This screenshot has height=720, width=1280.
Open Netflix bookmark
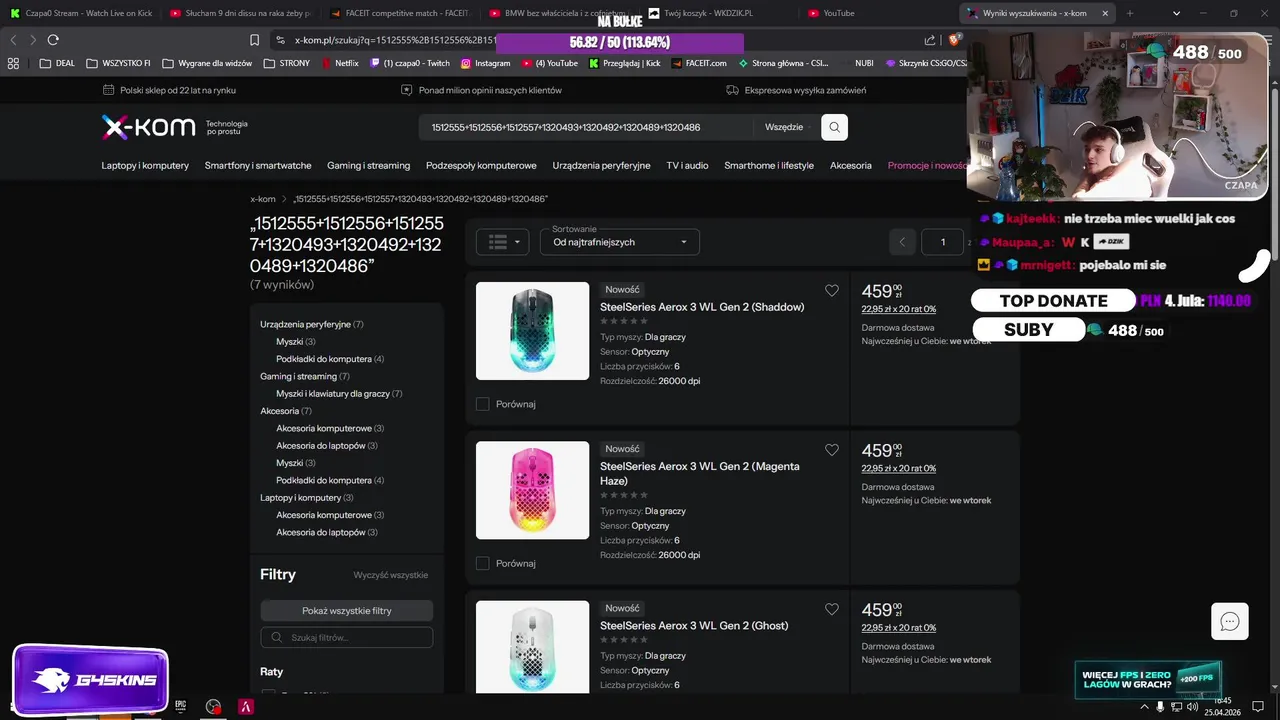tap(340, 63)
